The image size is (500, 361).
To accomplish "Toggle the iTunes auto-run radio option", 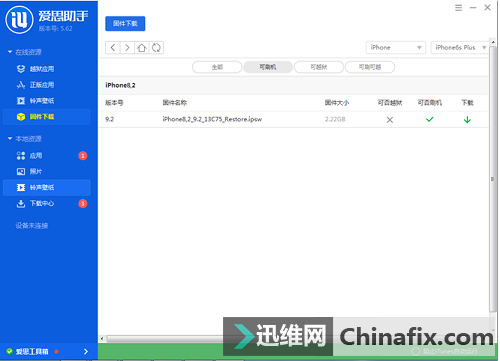I will click(415, 351).
